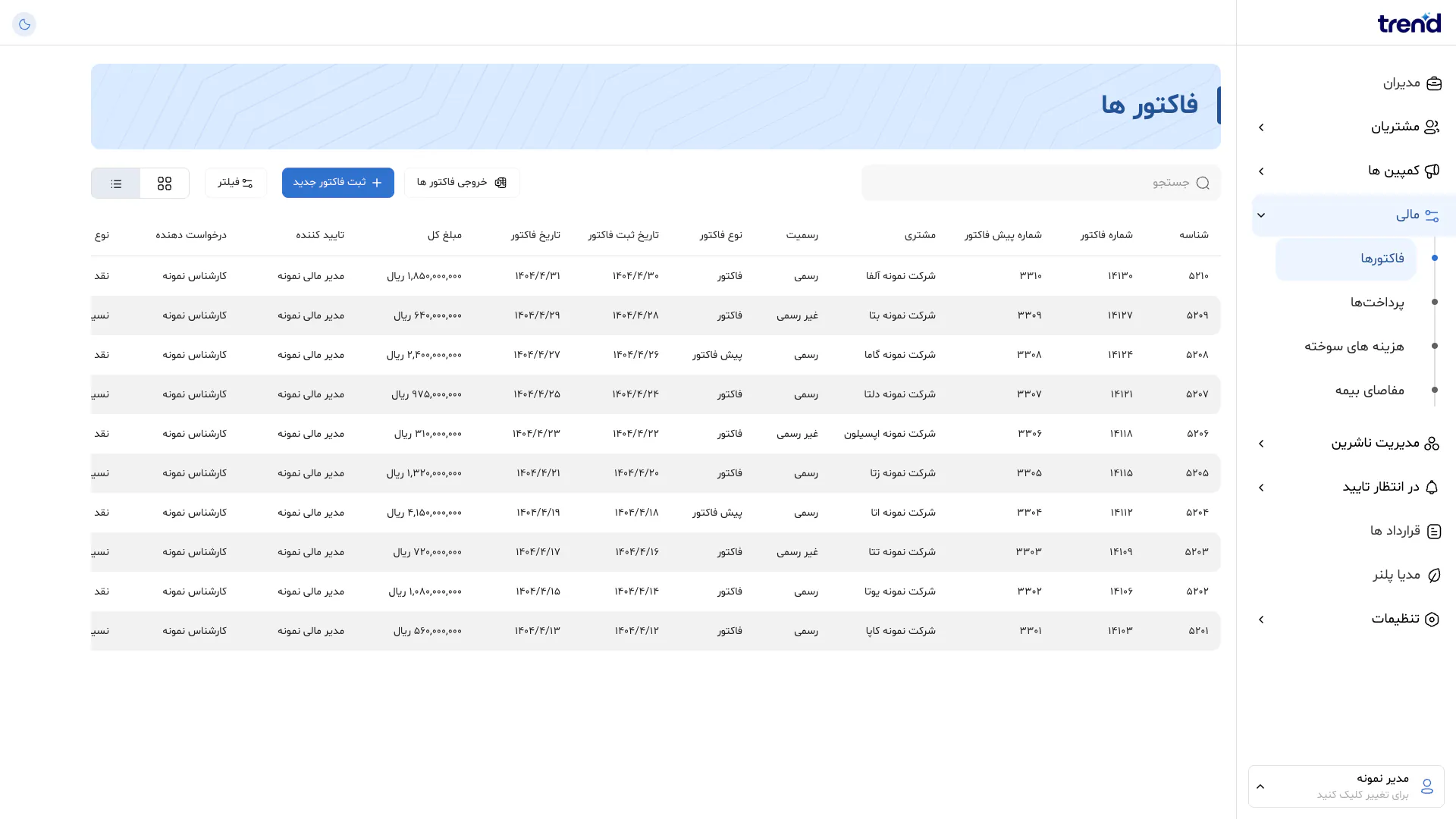The height and width of the screenshot is (819, 1456).
Task: Switch to list view layout
Action: coord(116,184)
